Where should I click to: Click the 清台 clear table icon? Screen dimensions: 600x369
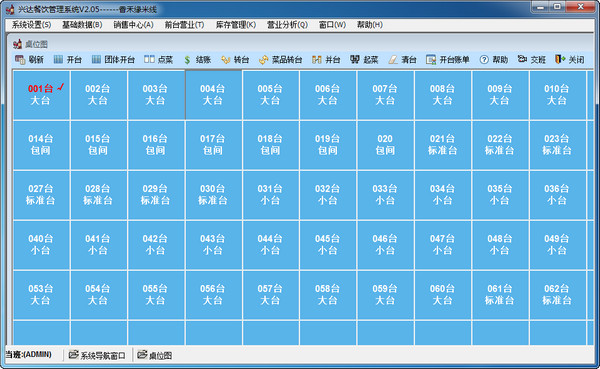tap(393, 60)
